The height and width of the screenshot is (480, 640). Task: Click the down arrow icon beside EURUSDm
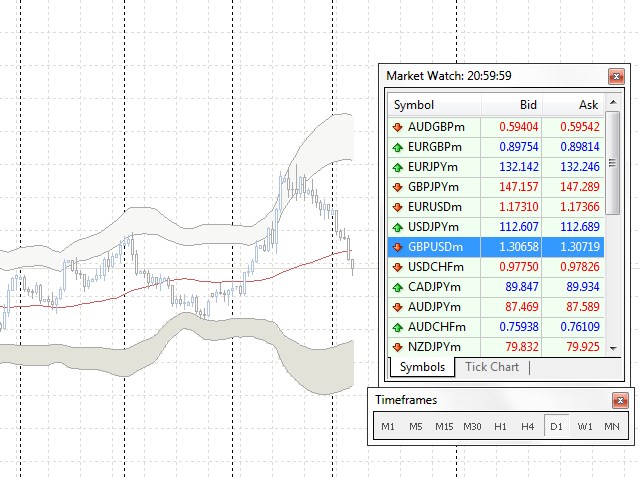397,207
